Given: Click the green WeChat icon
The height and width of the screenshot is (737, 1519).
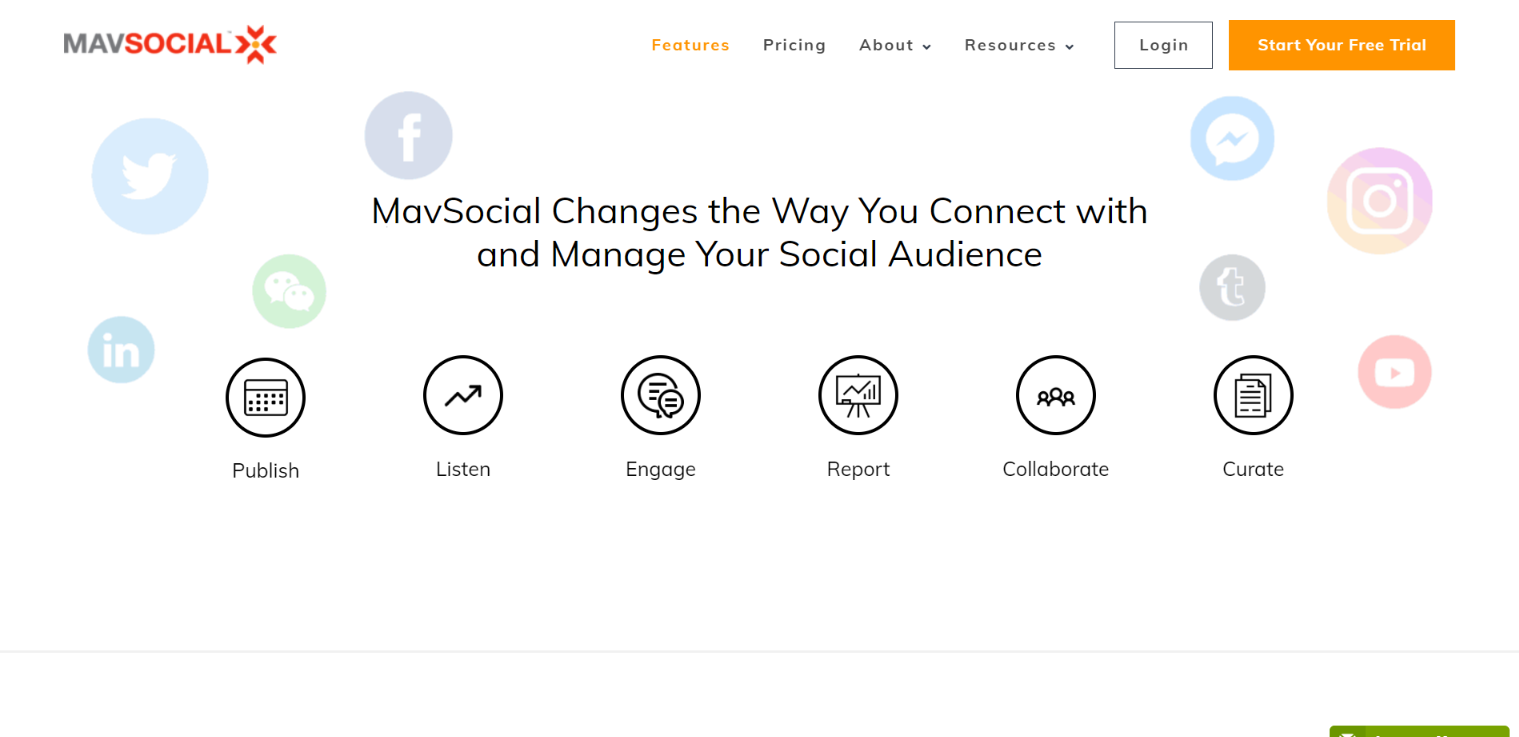Looking at the screenshot, I should point(289,291).
